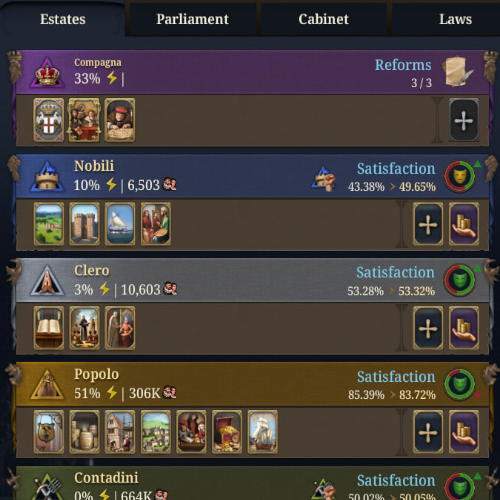The height and width of the screenshot is (500, 500).
Task: Click the Nobili satisfaction mask indicator
Action: [460, 176]
